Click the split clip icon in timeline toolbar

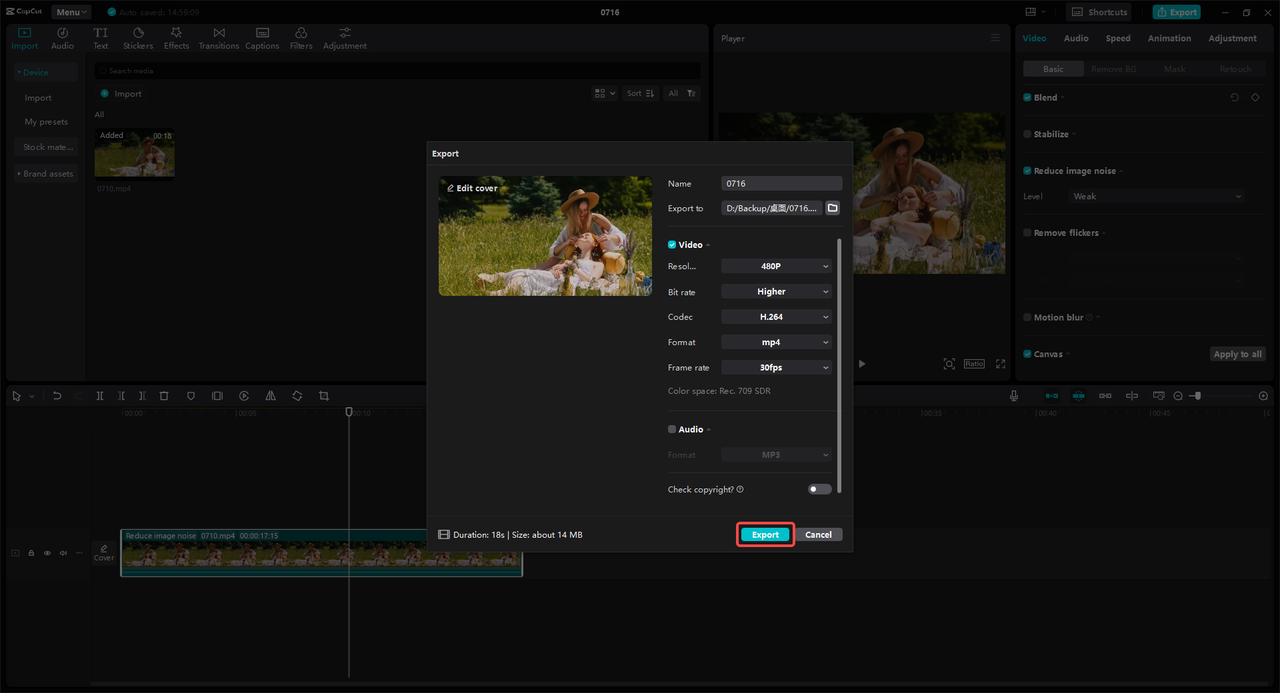point(100,396)
